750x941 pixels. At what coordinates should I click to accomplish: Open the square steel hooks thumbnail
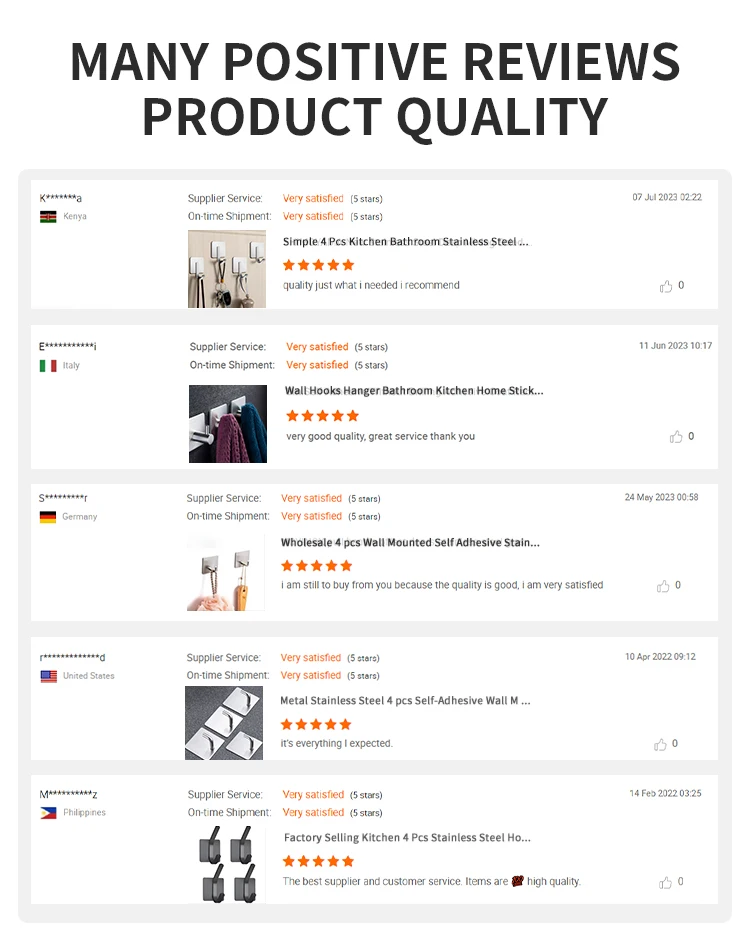point(224,723)
